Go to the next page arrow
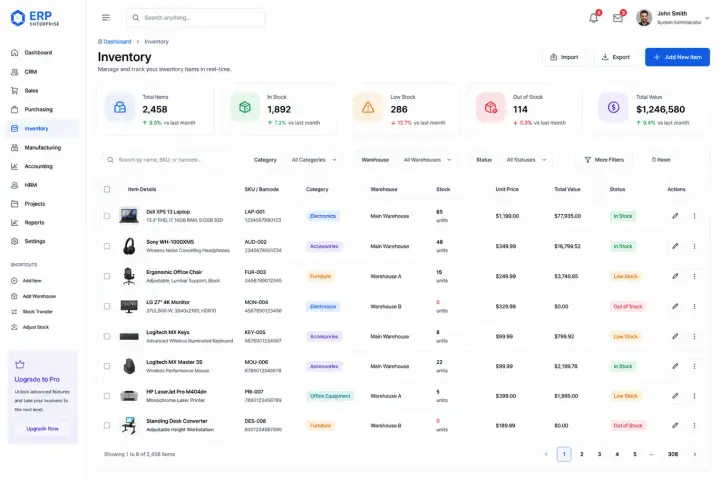The height and width of the screenshot is (480, 720). [x=695, y=454]
